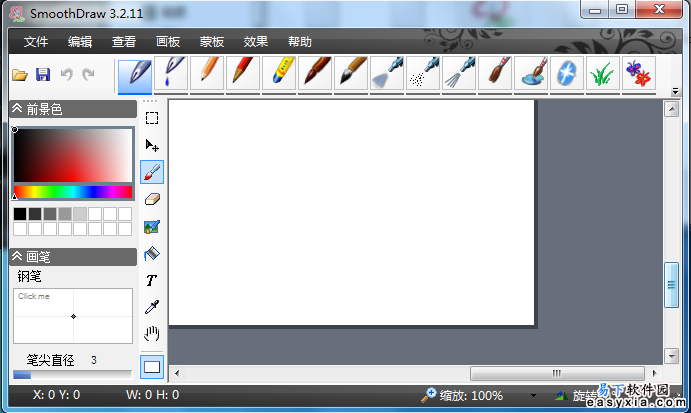Adjust the 笔尖直径 slider
This screenshot has height=413, width=691.
point(72,375)
